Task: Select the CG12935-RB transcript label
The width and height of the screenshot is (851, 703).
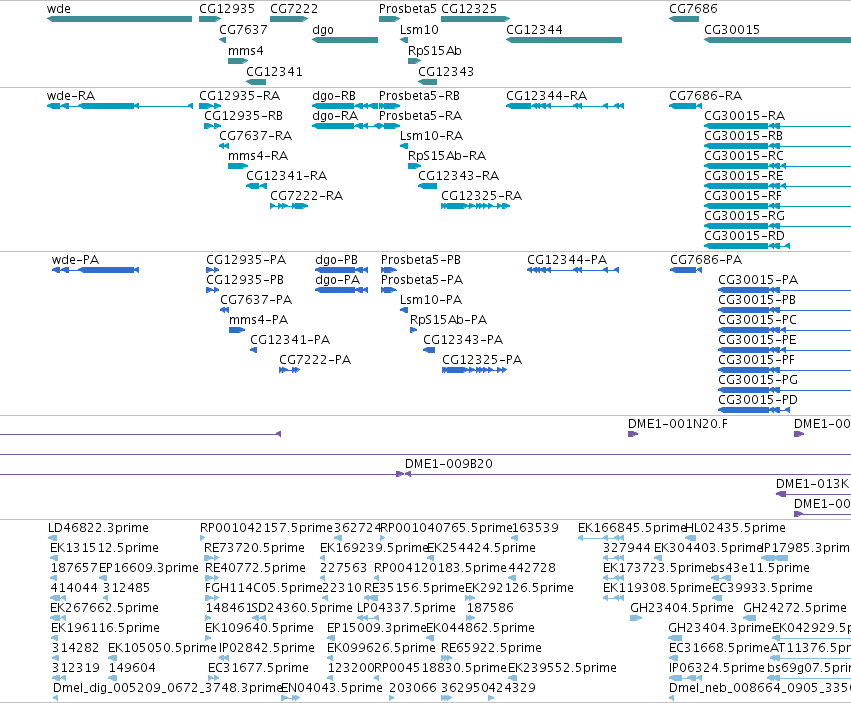Action: click(x=244, y=116)
